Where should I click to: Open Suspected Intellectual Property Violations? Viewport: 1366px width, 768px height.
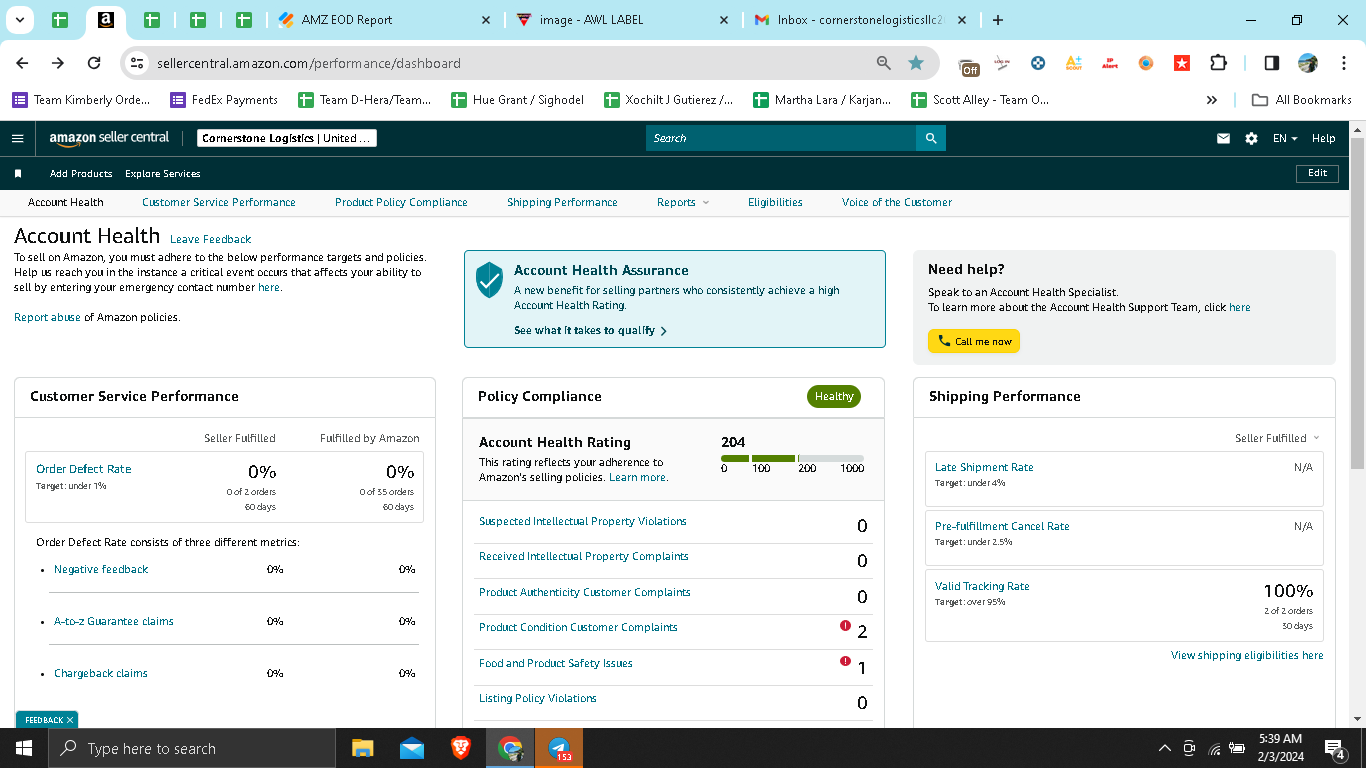(583, 521)
